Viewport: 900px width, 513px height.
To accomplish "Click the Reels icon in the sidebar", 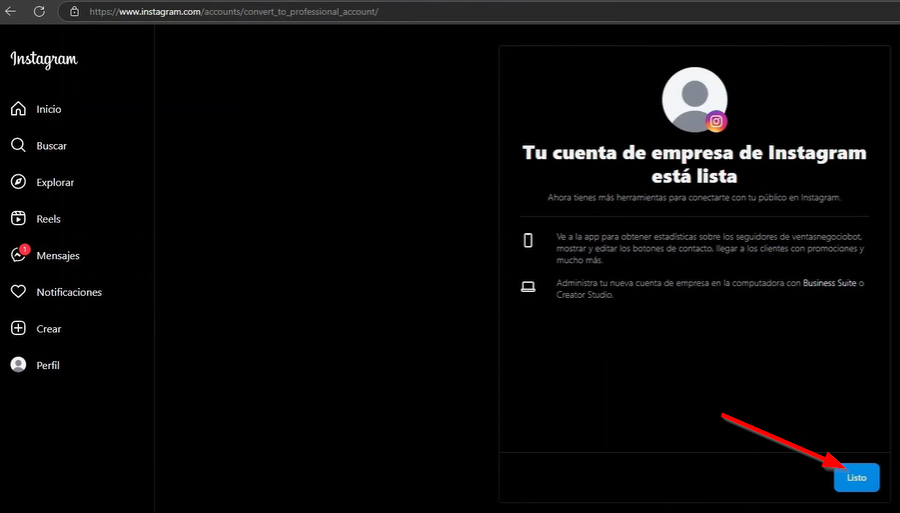I will [18, 219].
